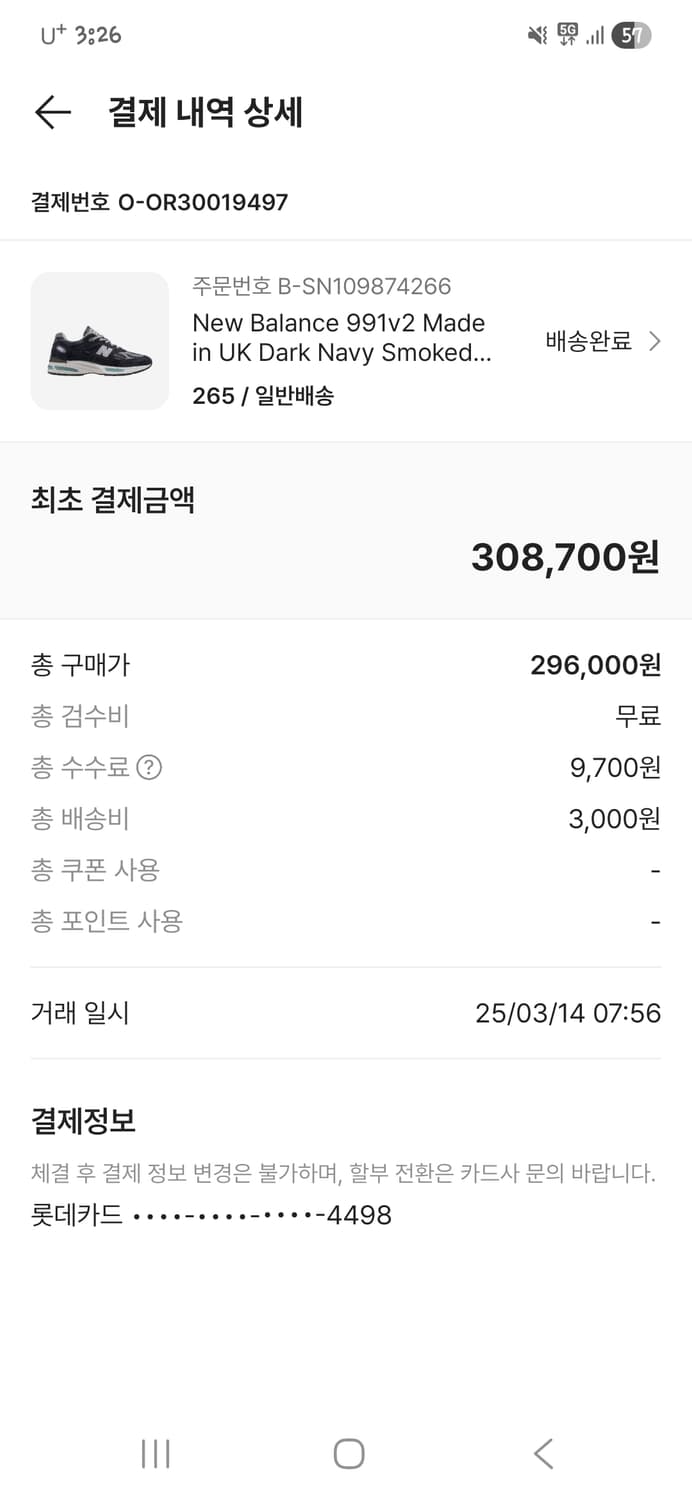Click the 5G network indicator icon
This screenshot has height=1500, width=692.
pos(564,33)
